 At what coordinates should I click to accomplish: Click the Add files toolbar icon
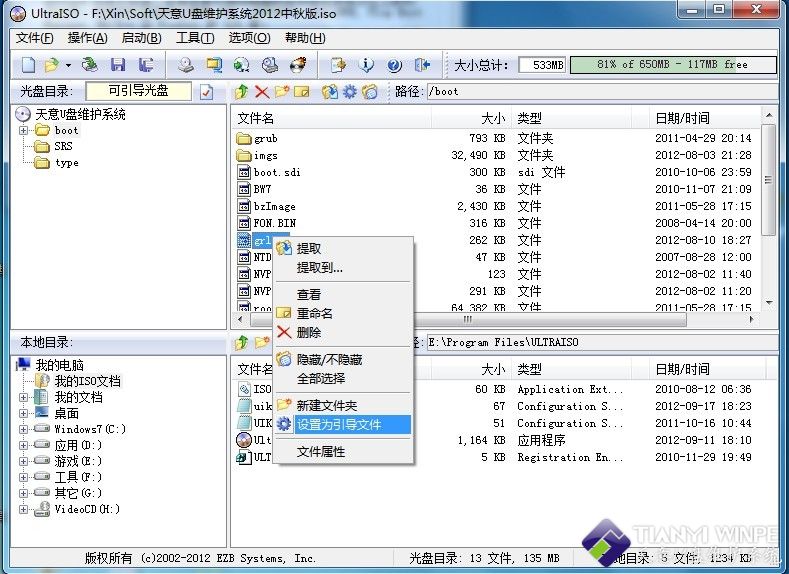click(338, 64)
